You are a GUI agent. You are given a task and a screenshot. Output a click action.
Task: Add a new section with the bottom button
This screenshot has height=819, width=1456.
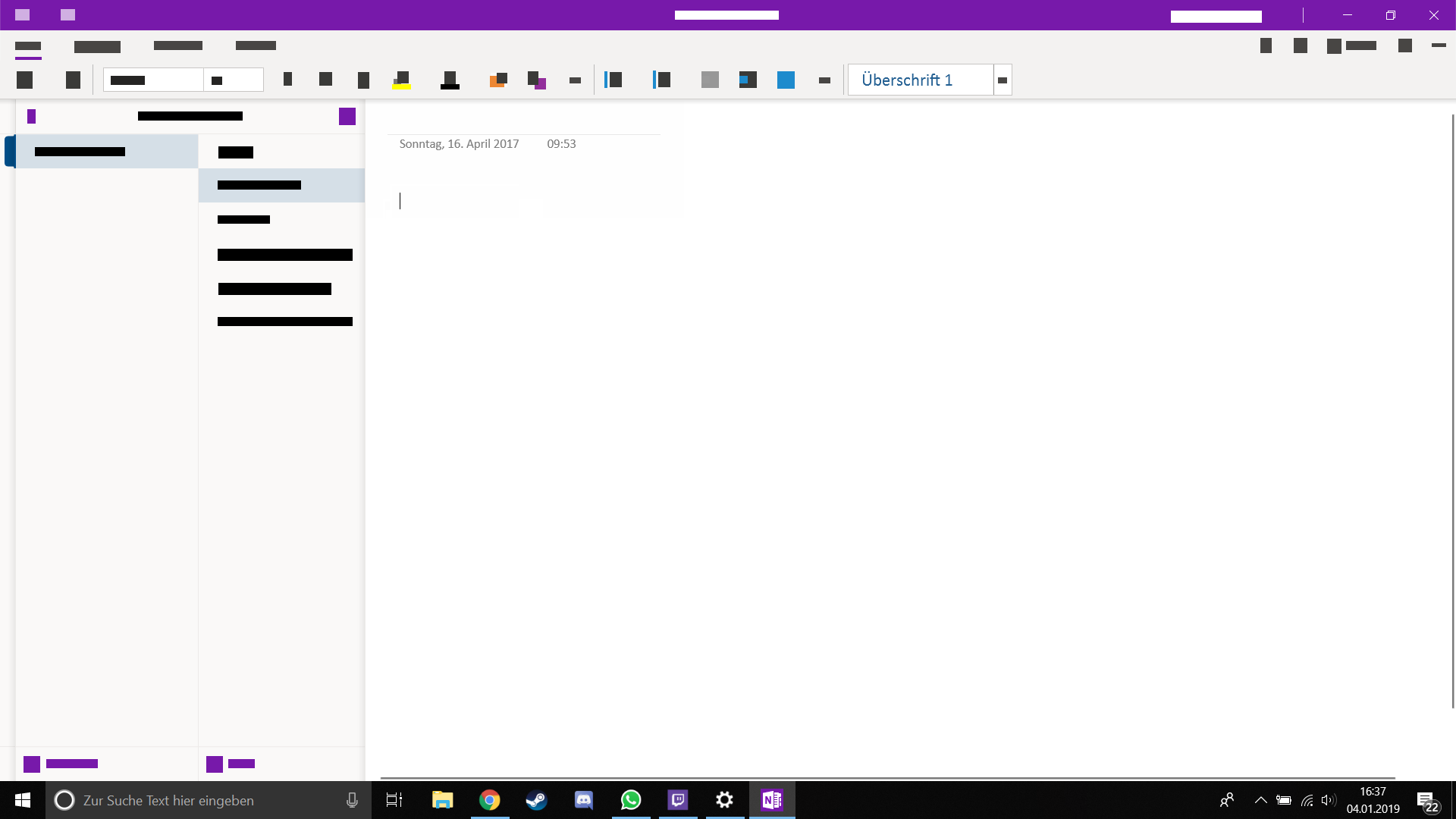[61, 764]
